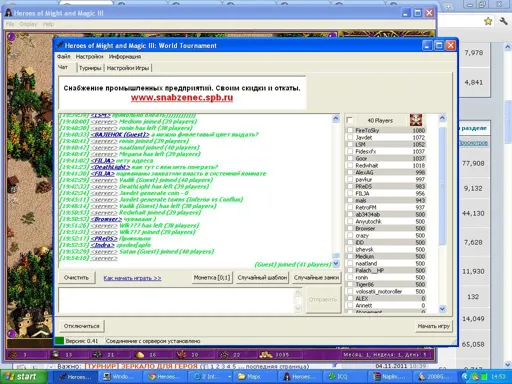The width and height of the screenshot is (512, 384).
Task: Click the browser wrench settings icon
Action: 503,21
